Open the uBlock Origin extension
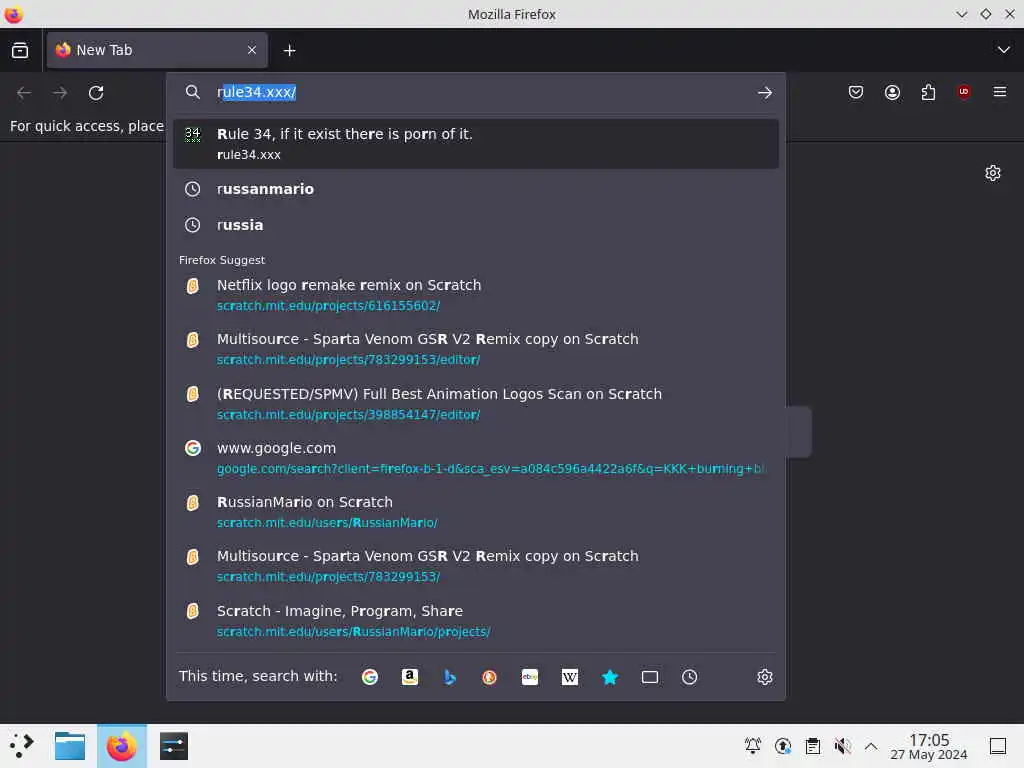1024x768 pixels. pyautogui.click(x=964, y=93)
